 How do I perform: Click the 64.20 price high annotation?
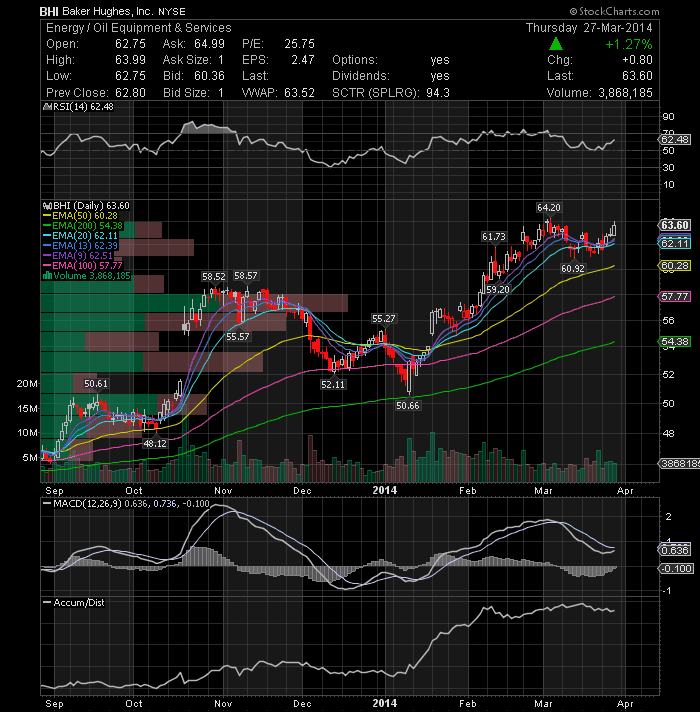tap(548, 208)
